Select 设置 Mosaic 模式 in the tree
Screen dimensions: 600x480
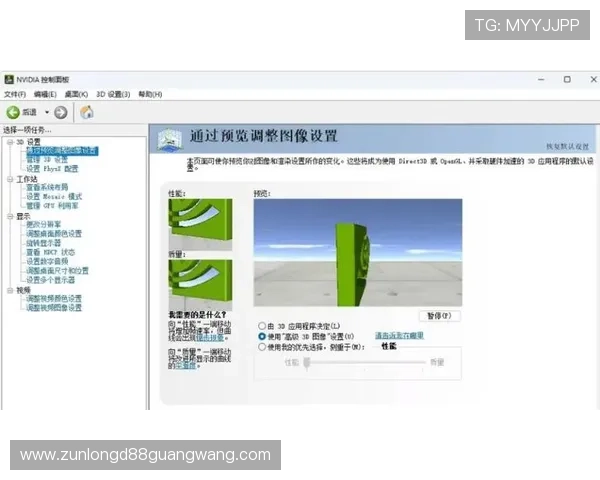tap(54, 197)
